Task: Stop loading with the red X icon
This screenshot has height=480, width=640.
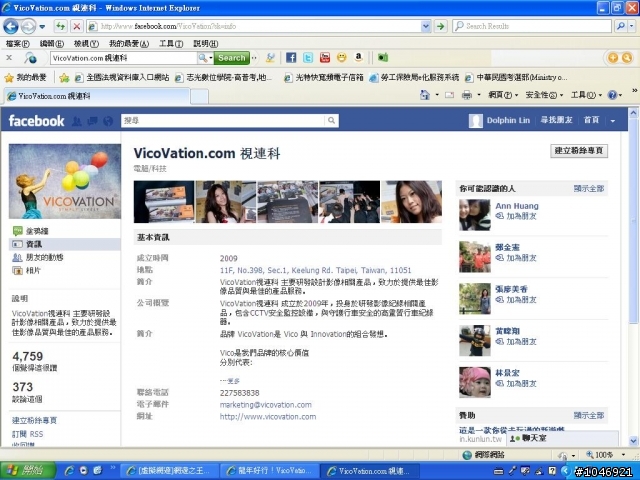Action: (x=76, y=27)
